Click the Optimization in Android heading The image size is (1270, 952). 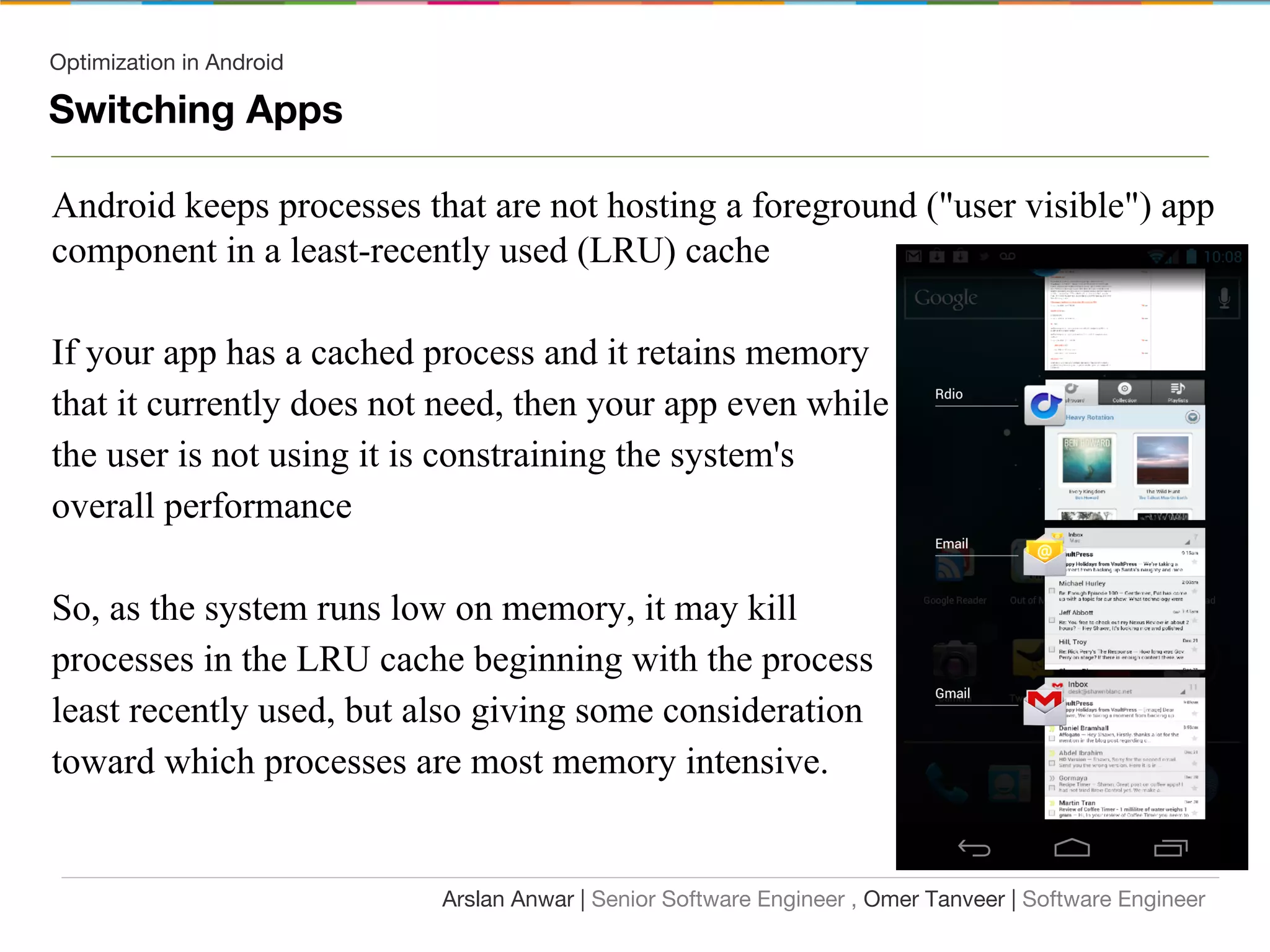tap(166, 62)
